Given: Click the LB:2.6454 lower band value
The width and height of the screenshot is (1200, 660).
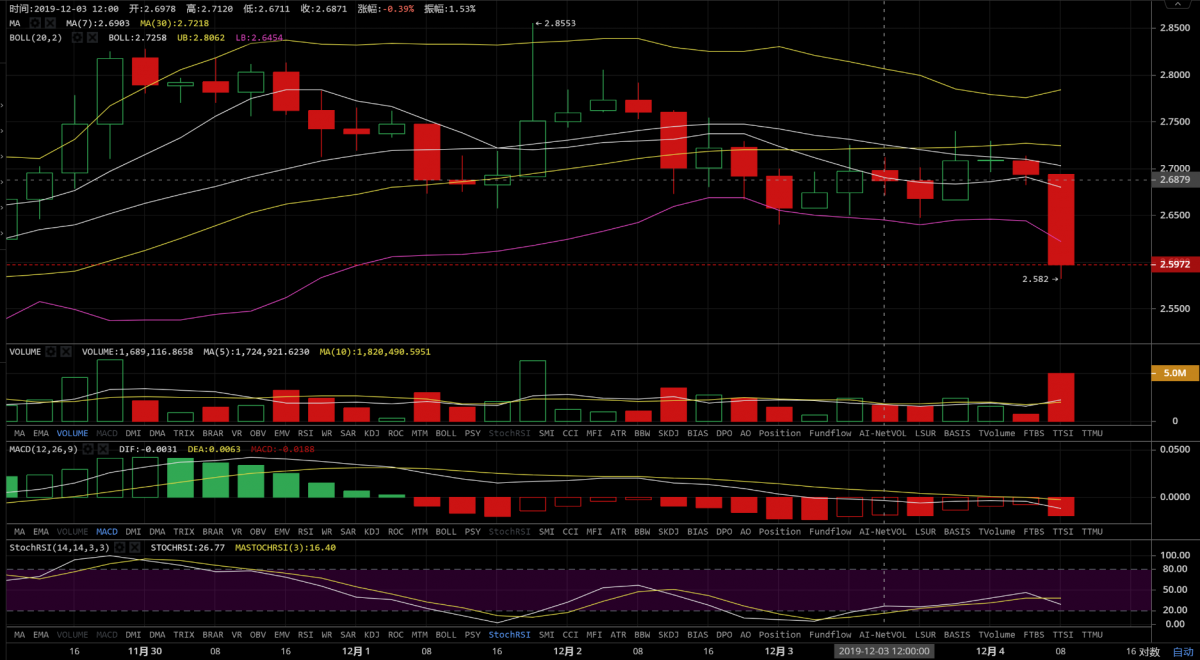Looking at the screenshot, I should coord(258,38).
